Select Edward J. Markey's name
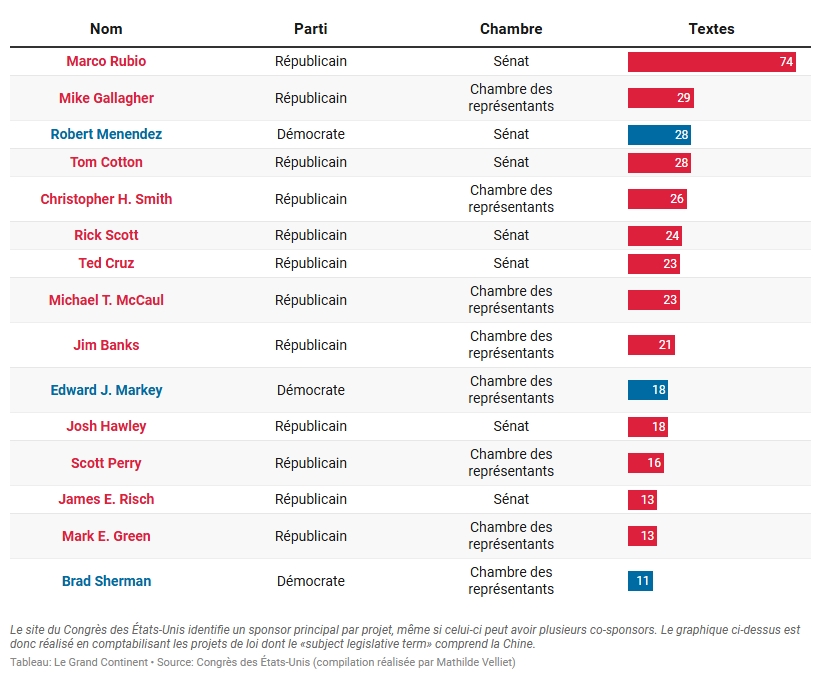The image size is (819, 683). point(106,390)
